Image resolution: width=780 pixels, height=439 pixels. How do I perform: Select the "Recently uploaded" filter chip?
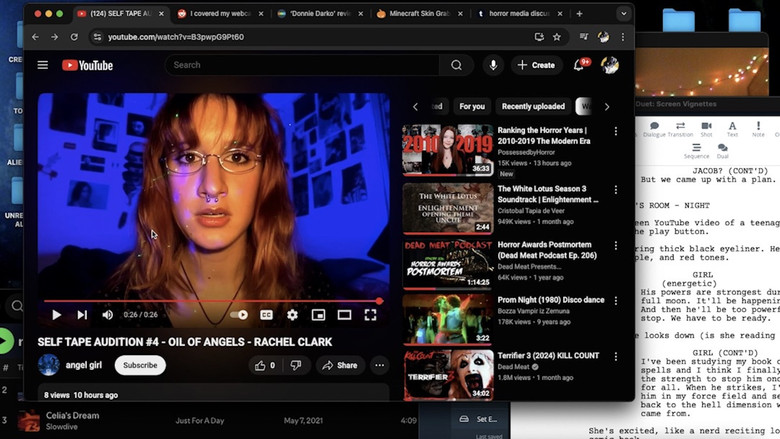(533, 106)
